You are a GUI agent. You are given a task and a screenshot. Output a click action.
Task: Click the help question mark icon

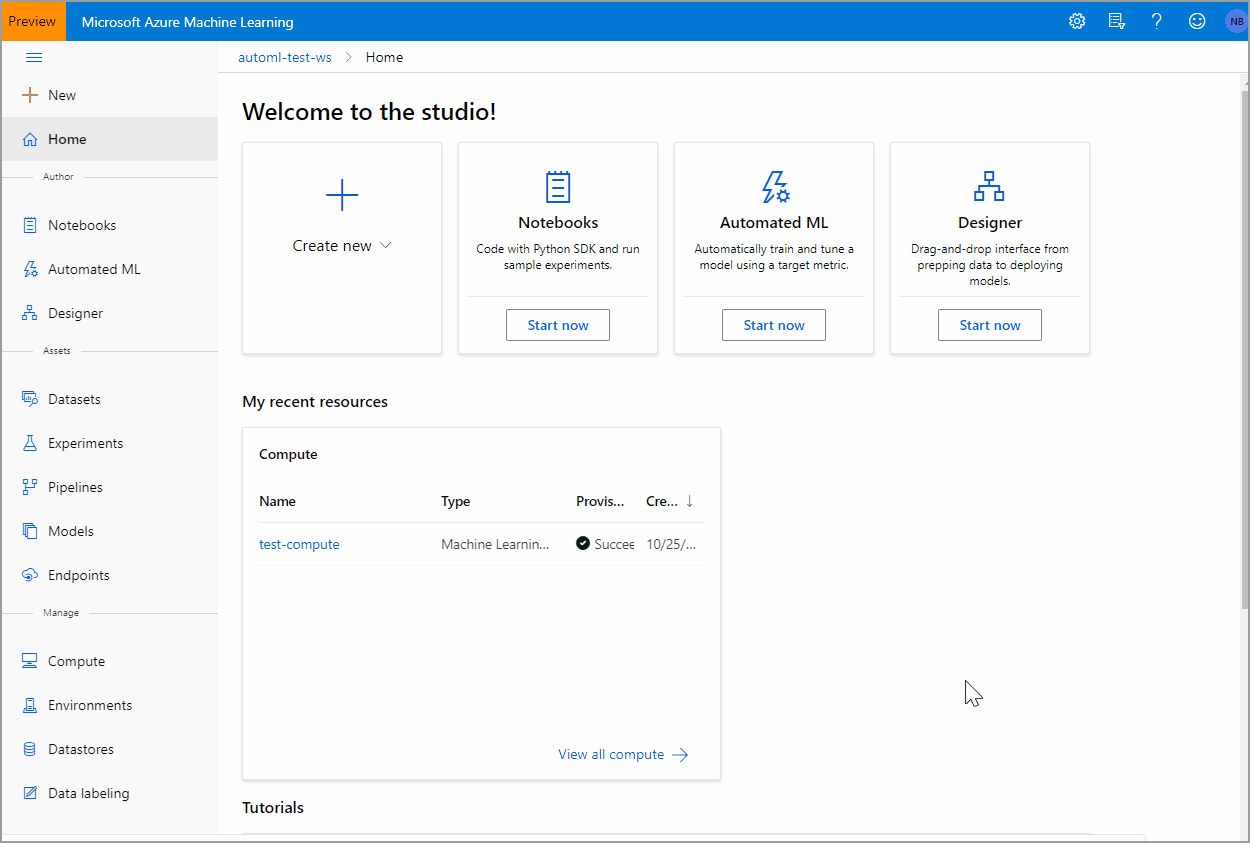(x=1156, y=20)
